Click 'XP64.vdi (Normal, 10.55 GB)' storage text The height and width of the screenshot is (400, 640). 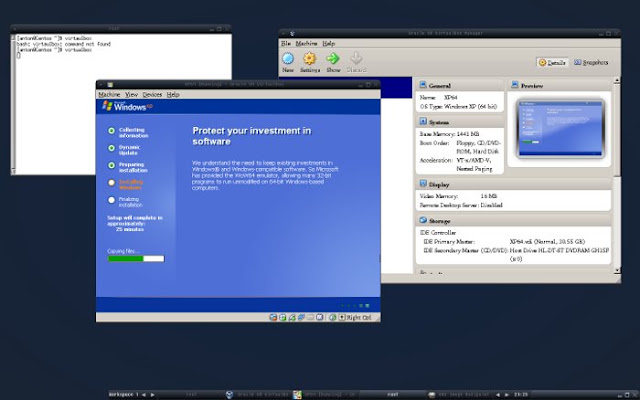547,242
